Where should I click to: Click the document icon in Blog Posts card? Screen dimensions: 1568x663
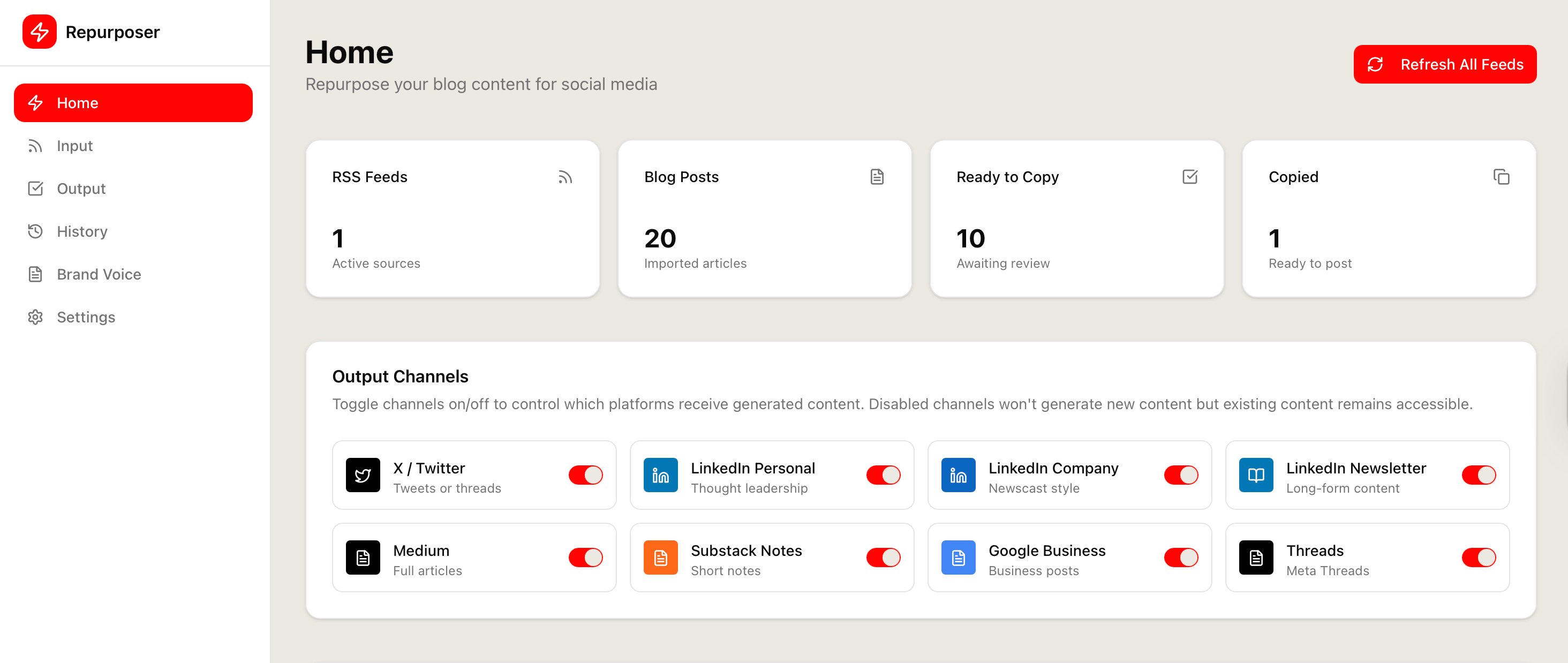pyautogui.click(x=877, y=177)
